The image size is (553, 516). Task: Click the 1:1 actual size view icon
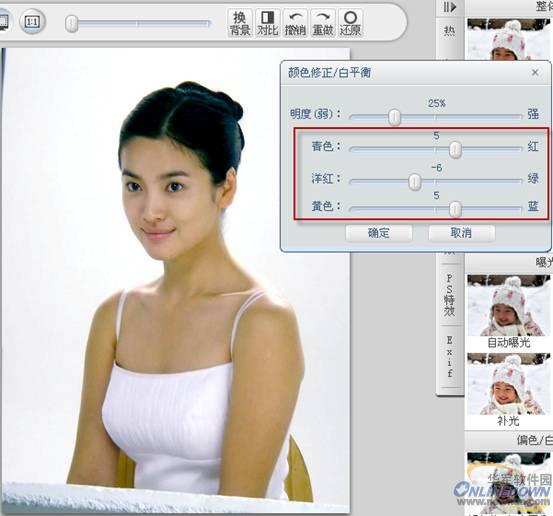click(32, 22)
